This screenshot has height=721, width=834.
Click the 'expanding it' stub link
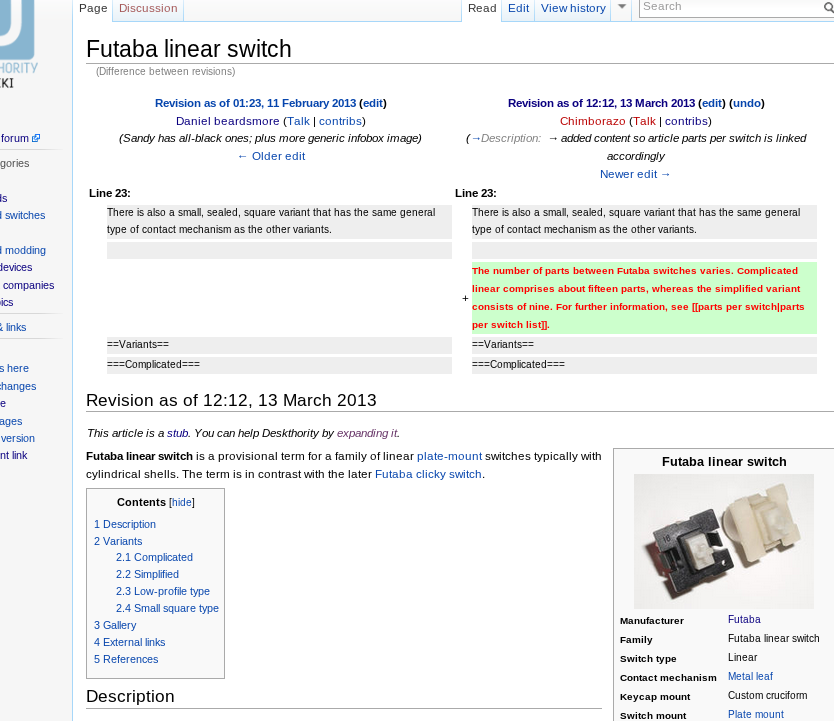(x=367, y=433)
